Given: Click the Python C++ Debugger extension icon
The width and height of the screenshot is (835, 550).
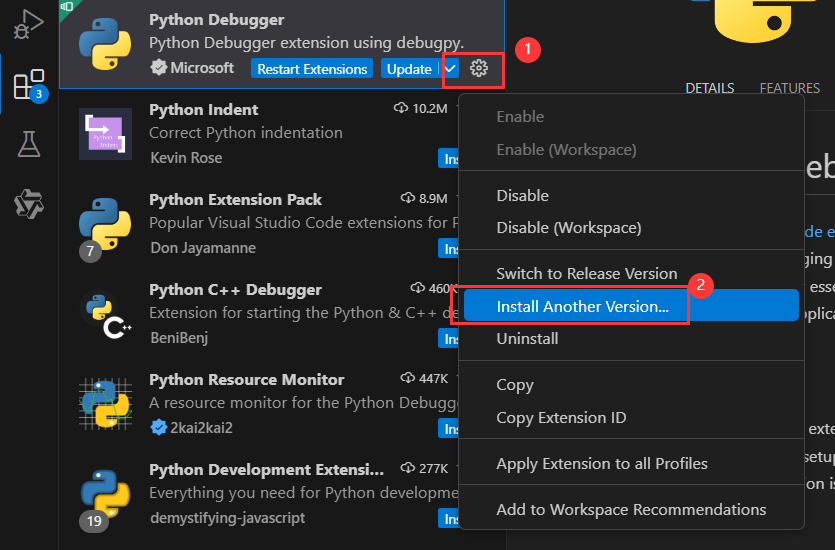Looking at the screenshot, I should point(105,314).
